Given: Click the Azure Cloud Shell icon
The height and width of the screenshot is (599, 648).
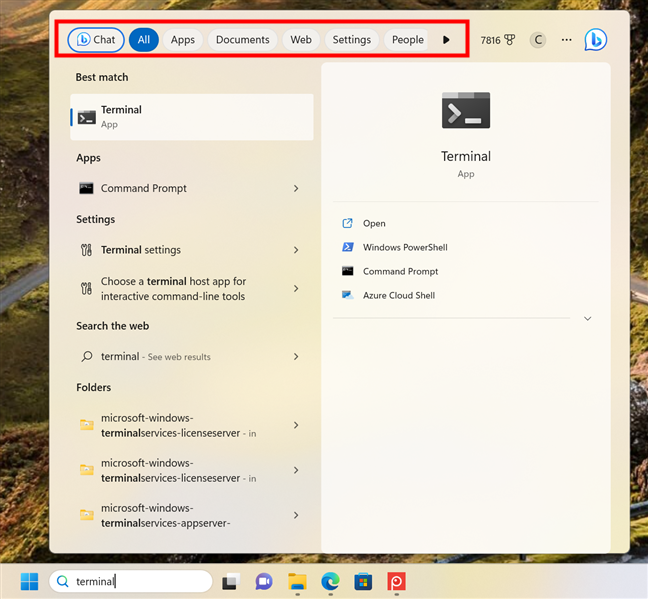Looking at the screenshot, I should click(x=348, y=295).
